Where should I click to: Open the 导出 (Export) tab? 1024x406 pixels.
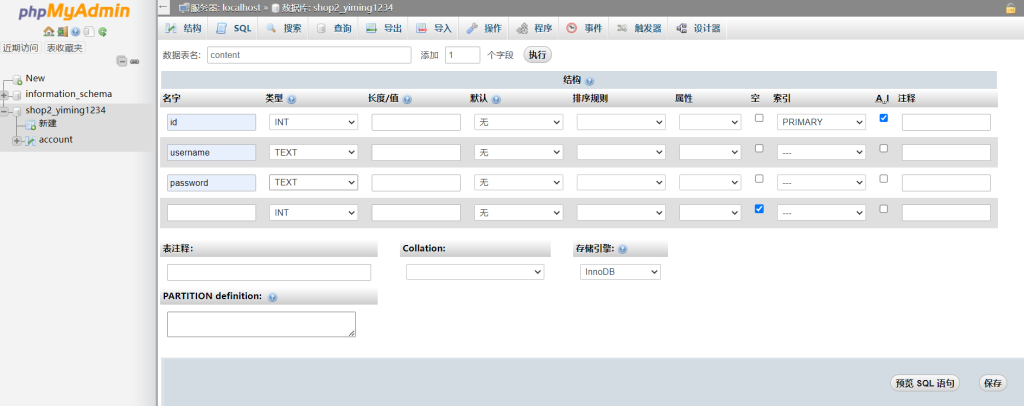point(384,28)
